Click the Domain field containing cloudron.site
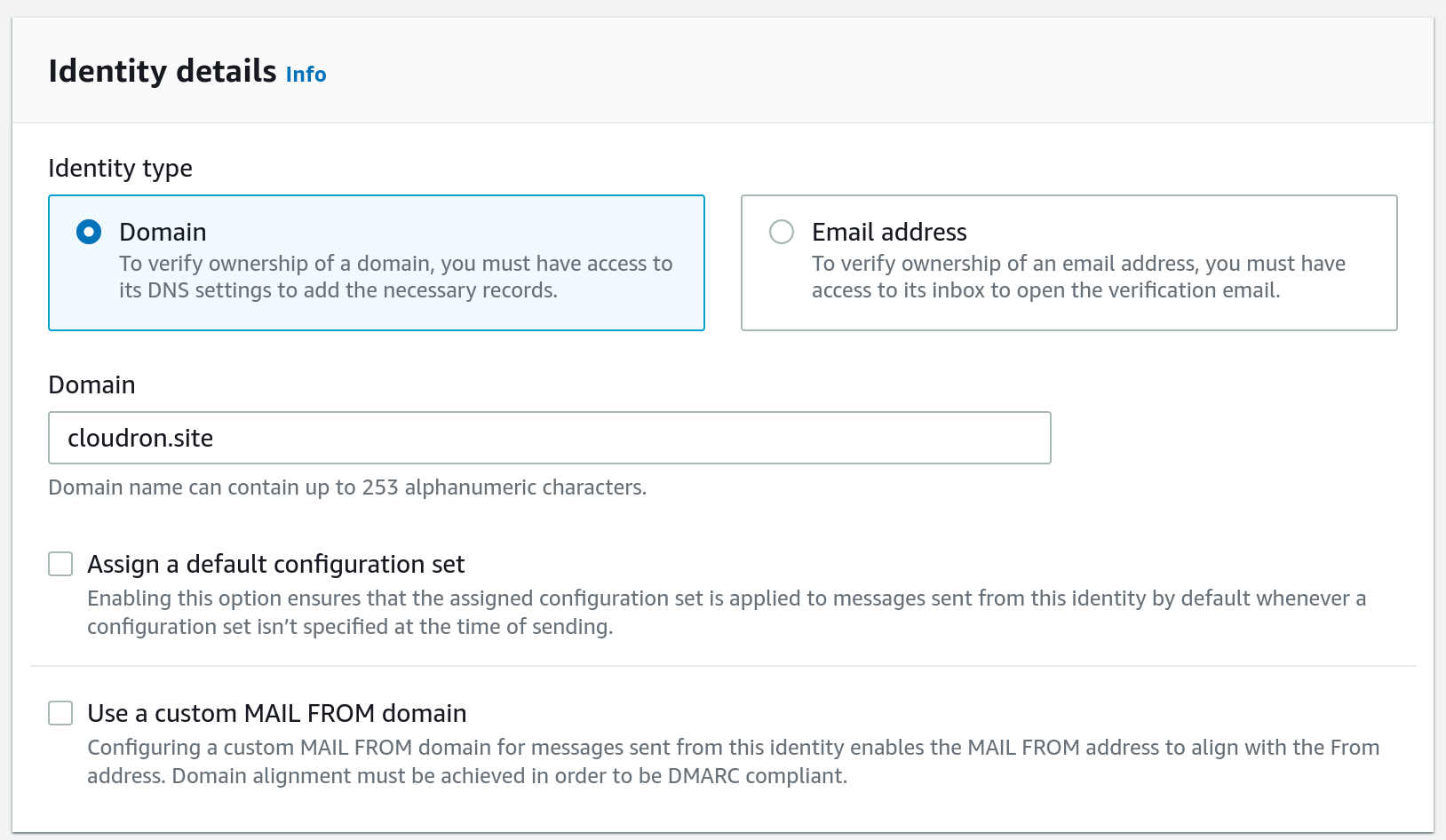Viewport: 1446px width, 840px height. tap(355, 438)
